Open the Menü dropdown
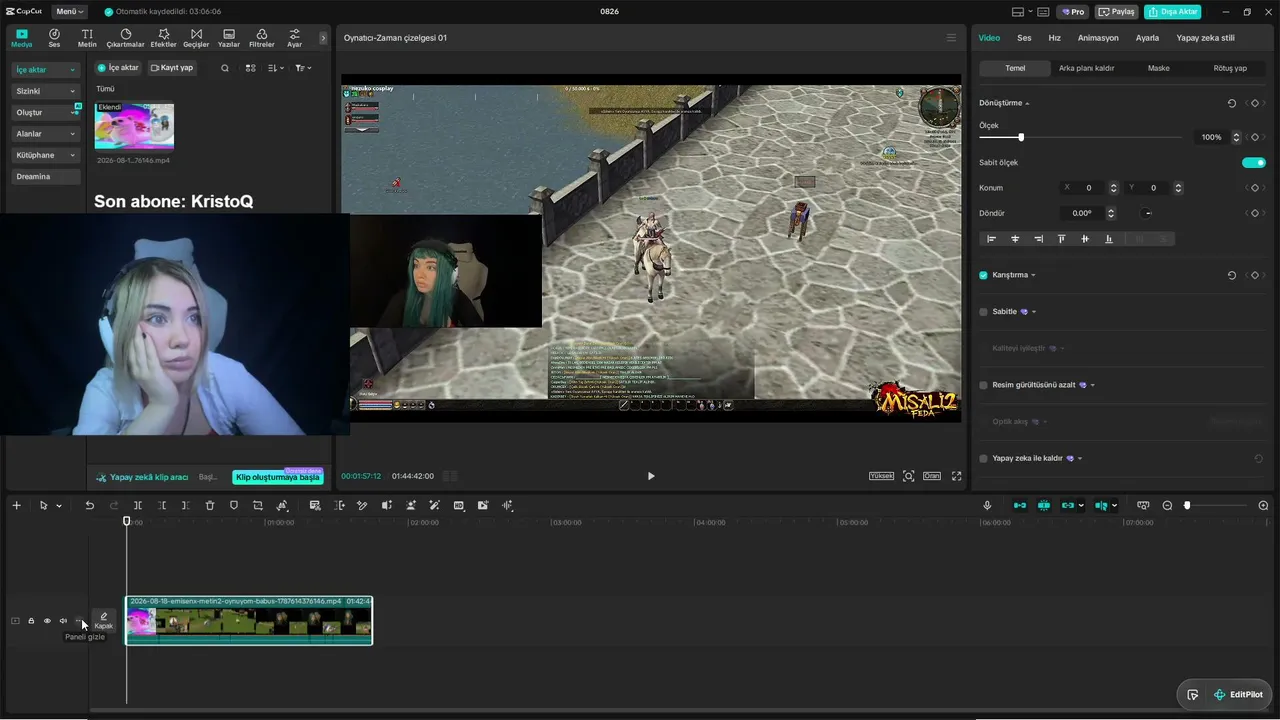 (70, 12)
